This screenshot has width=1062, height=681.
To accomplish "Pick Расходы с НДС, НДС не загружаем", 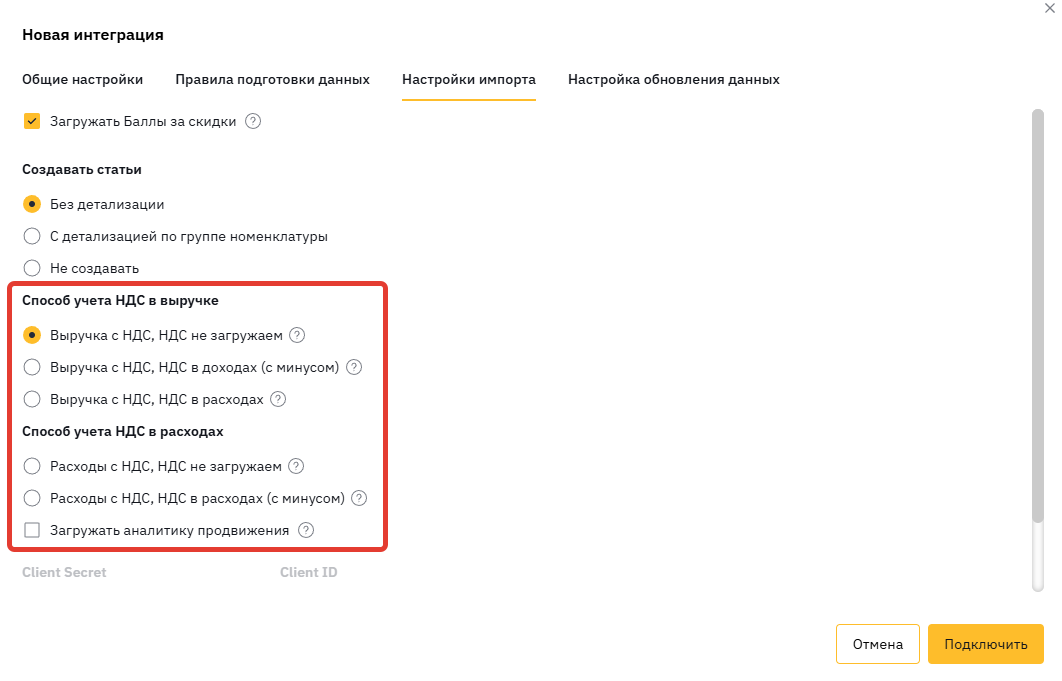I will pyautogui.click(x=32, y=466).
